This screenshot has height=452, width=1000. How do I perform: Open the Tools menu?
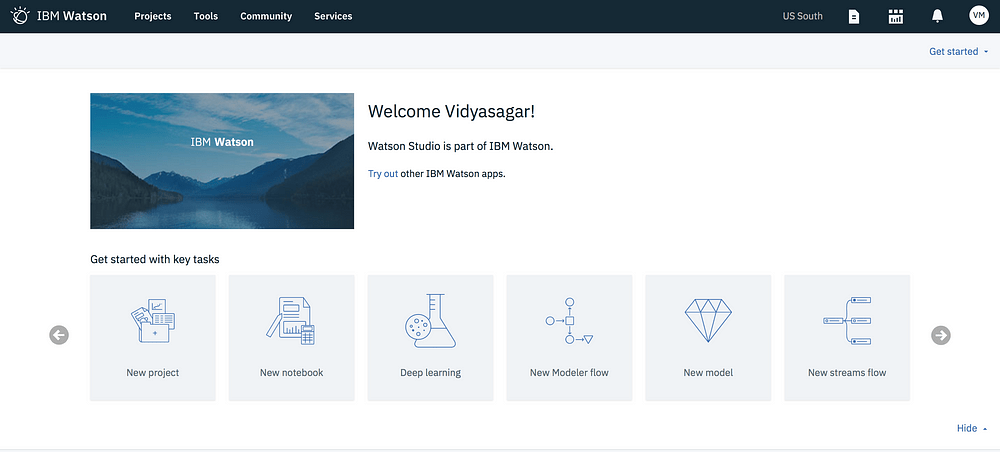tap(206, 17)
